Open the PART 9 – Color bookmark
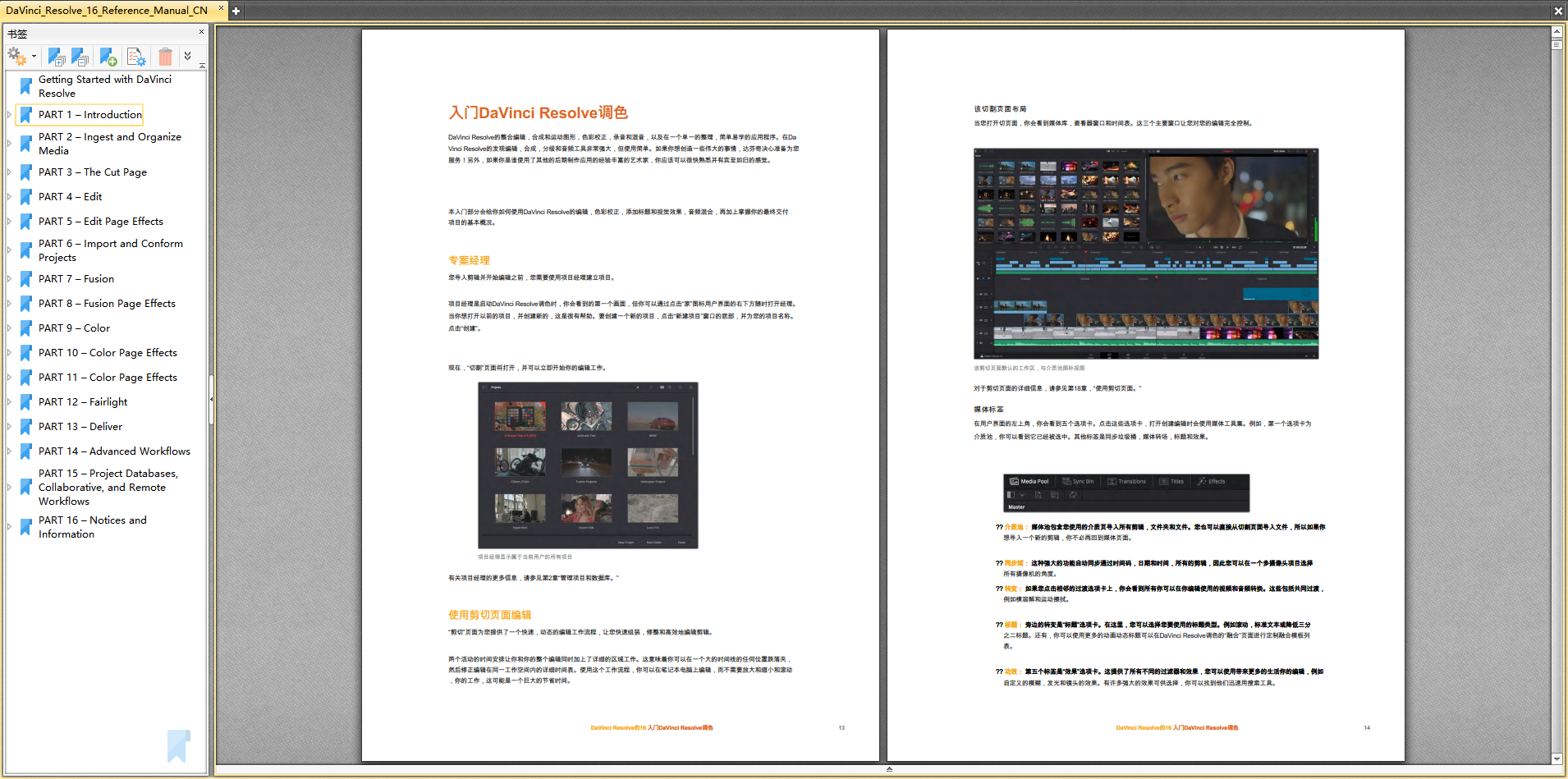This screenshot has width=1568, height=779. 74,328
